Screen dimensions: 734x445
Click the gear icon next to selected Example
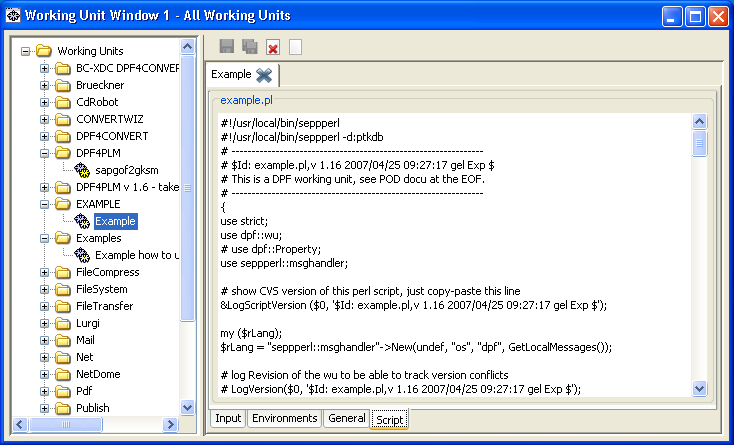coord(82,221)
